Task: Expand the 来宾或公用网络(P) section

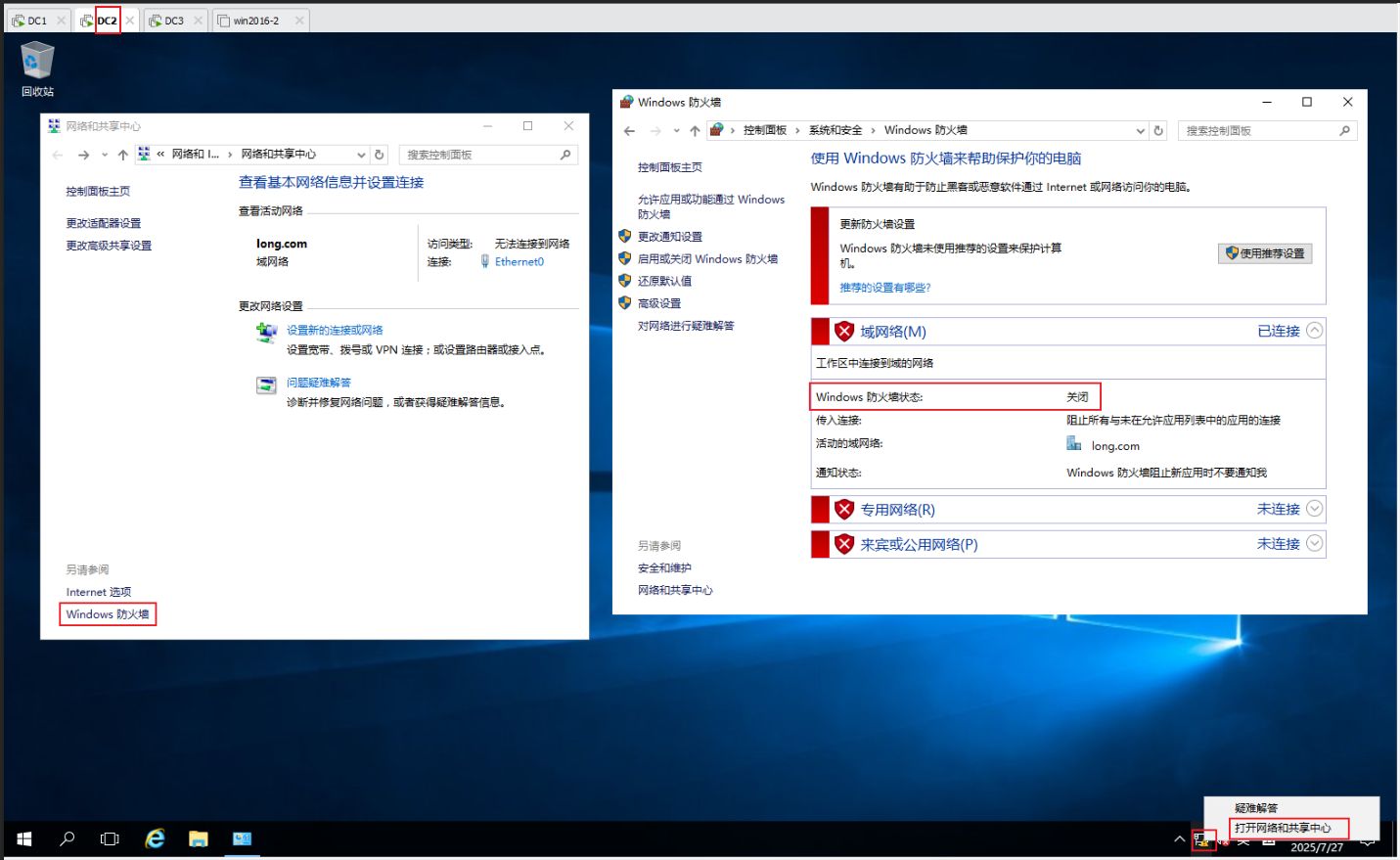Action: 1315,543
